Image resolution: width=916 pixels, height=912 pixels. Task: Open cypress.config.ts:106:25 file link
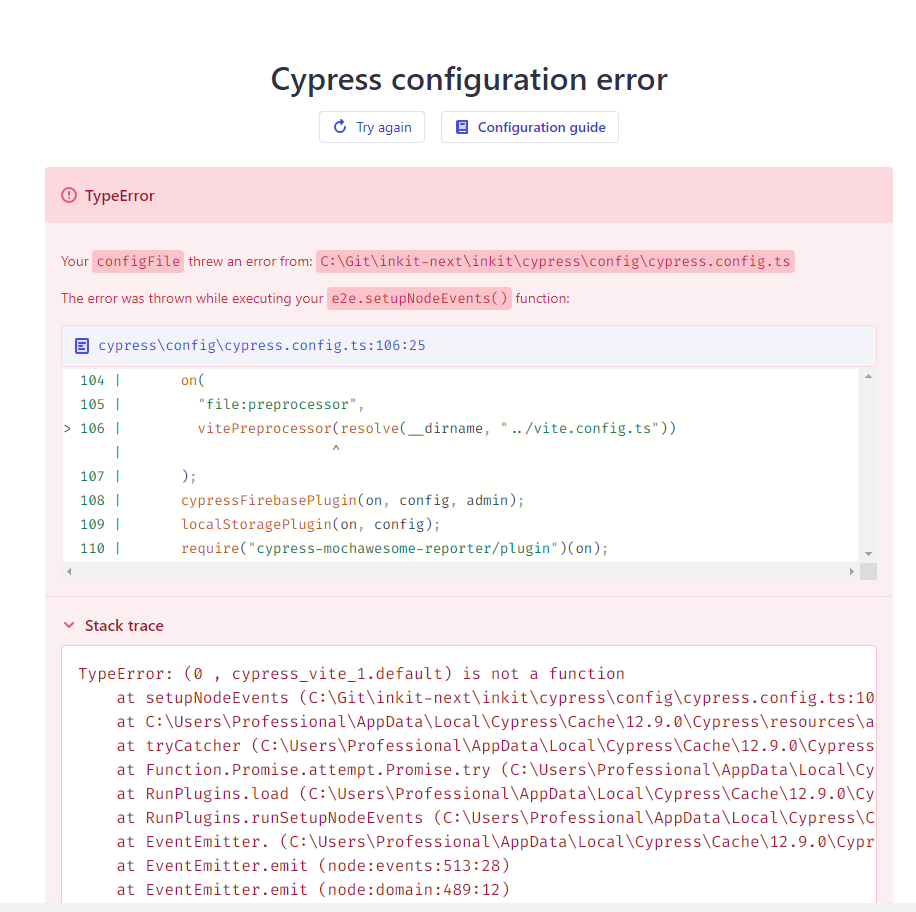tap(262, 345)
